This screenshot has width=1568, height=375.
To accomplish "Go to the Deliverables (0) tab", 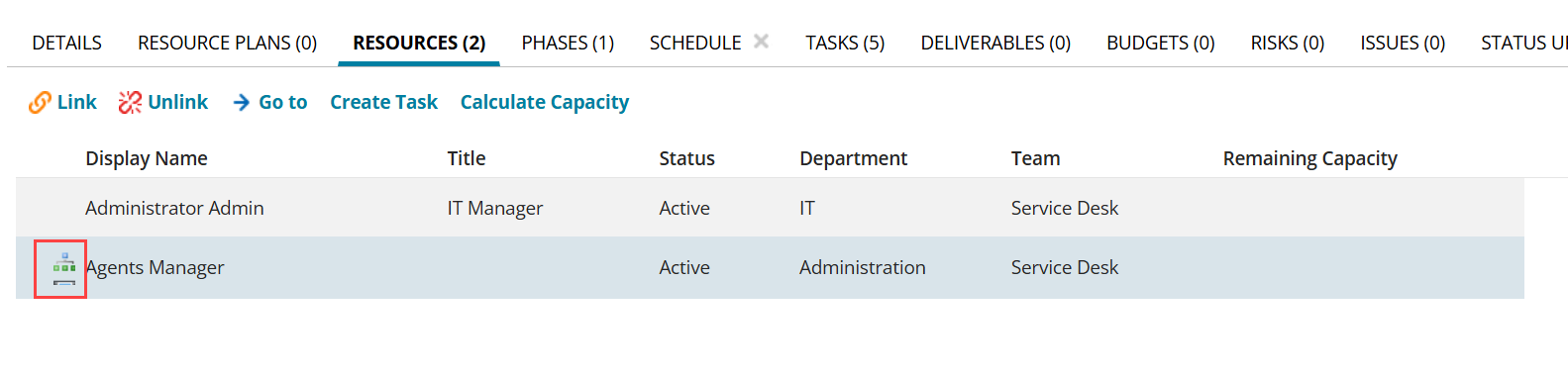I will pyautogui.click(x=995, y=43).
